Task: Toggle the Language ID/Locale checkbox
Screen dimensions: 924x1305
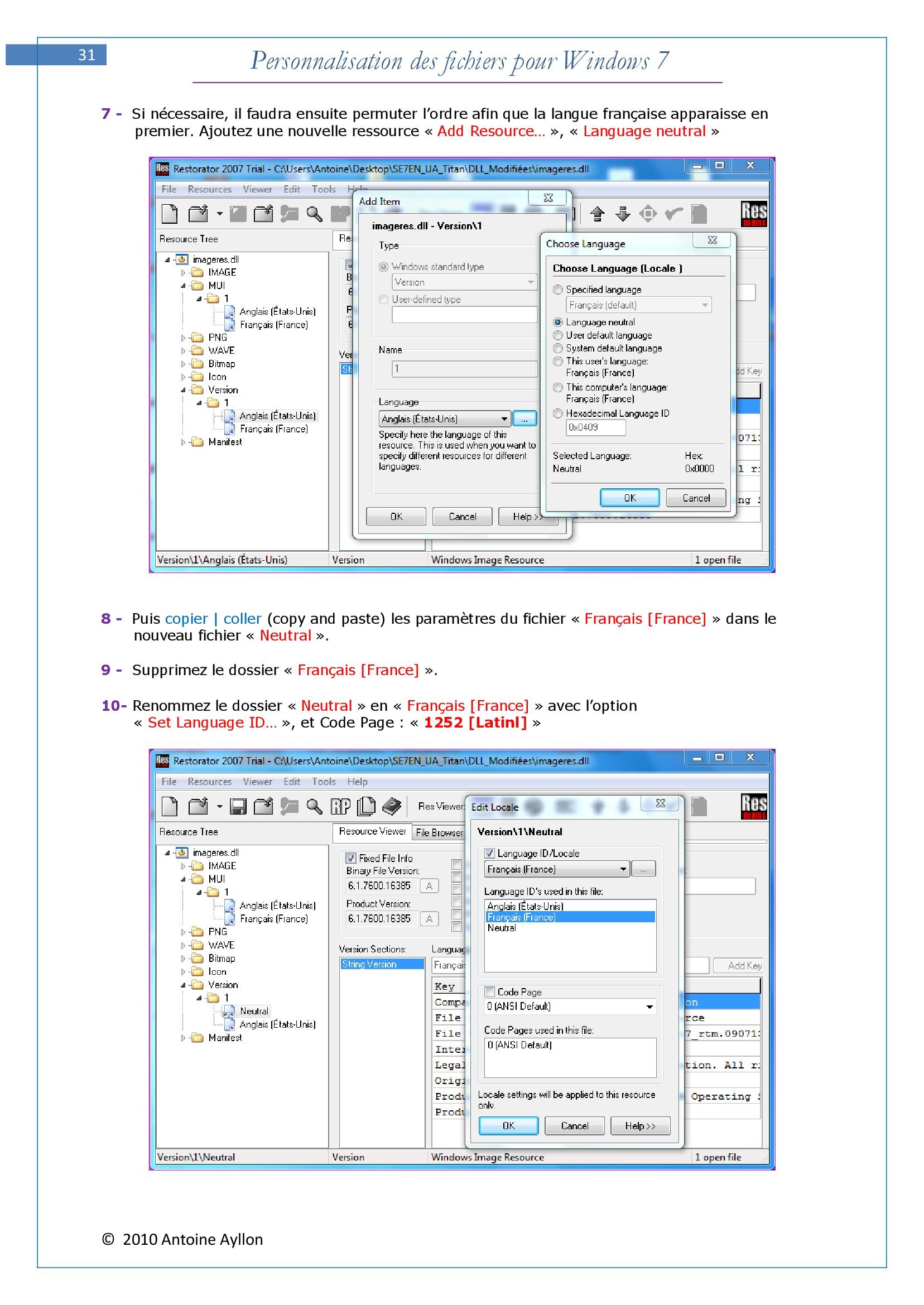Action: [489, 853]
